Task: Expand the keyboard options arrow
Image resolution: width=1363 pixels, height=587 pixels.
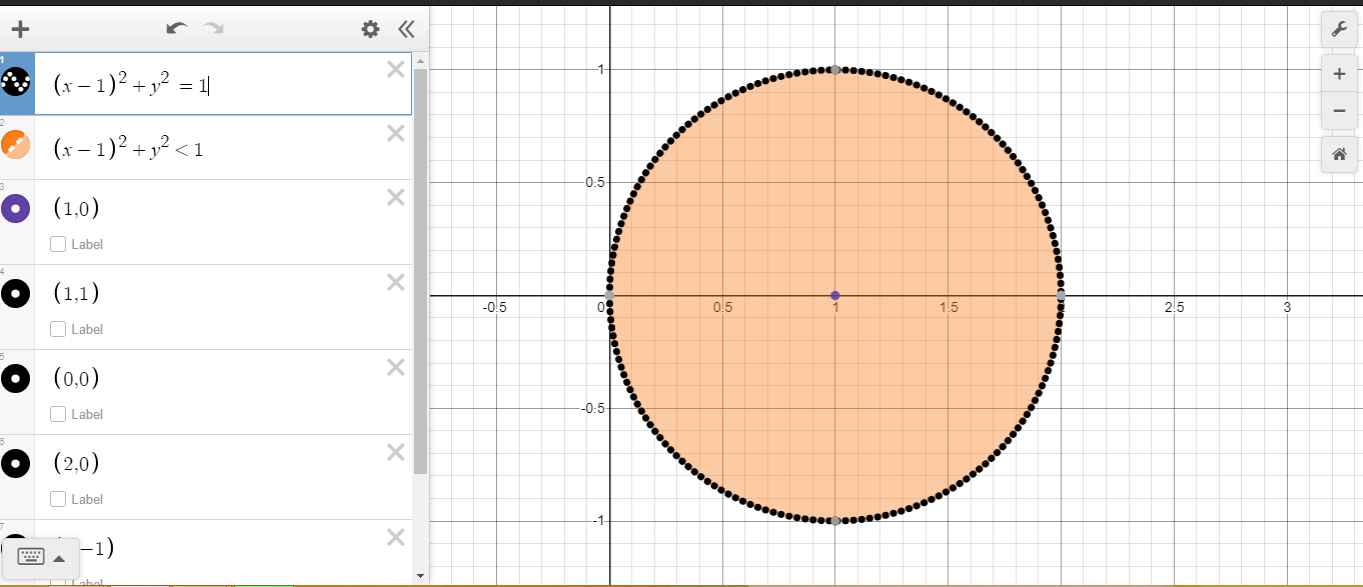Action: pyautogui.click(x=59, y=557)
